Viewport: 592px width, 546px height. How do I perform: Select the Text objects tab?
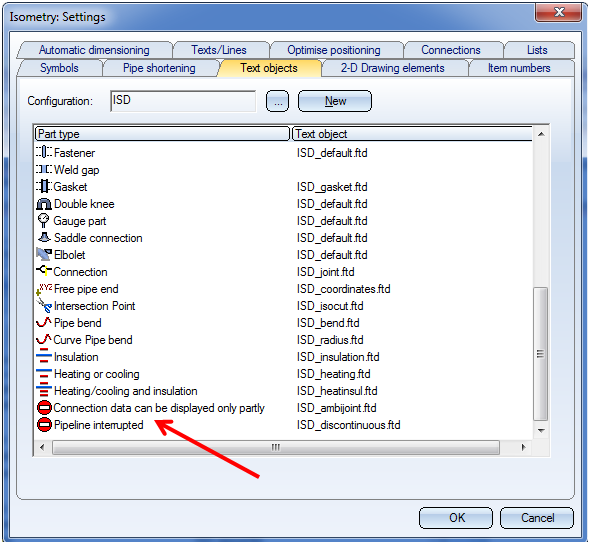[269, 68]
